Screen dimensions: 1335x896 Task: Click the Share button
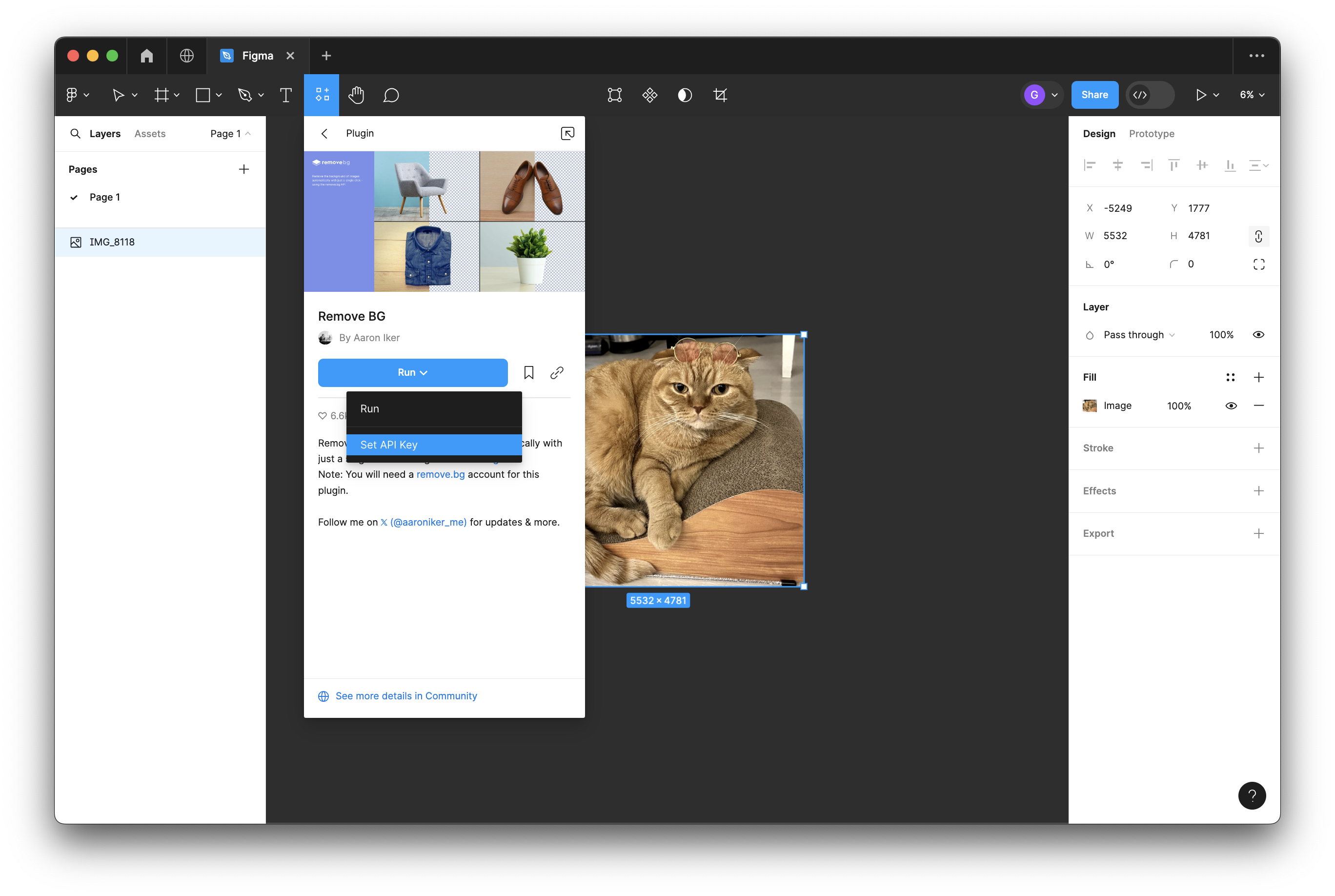click(x=1094, y=95)
